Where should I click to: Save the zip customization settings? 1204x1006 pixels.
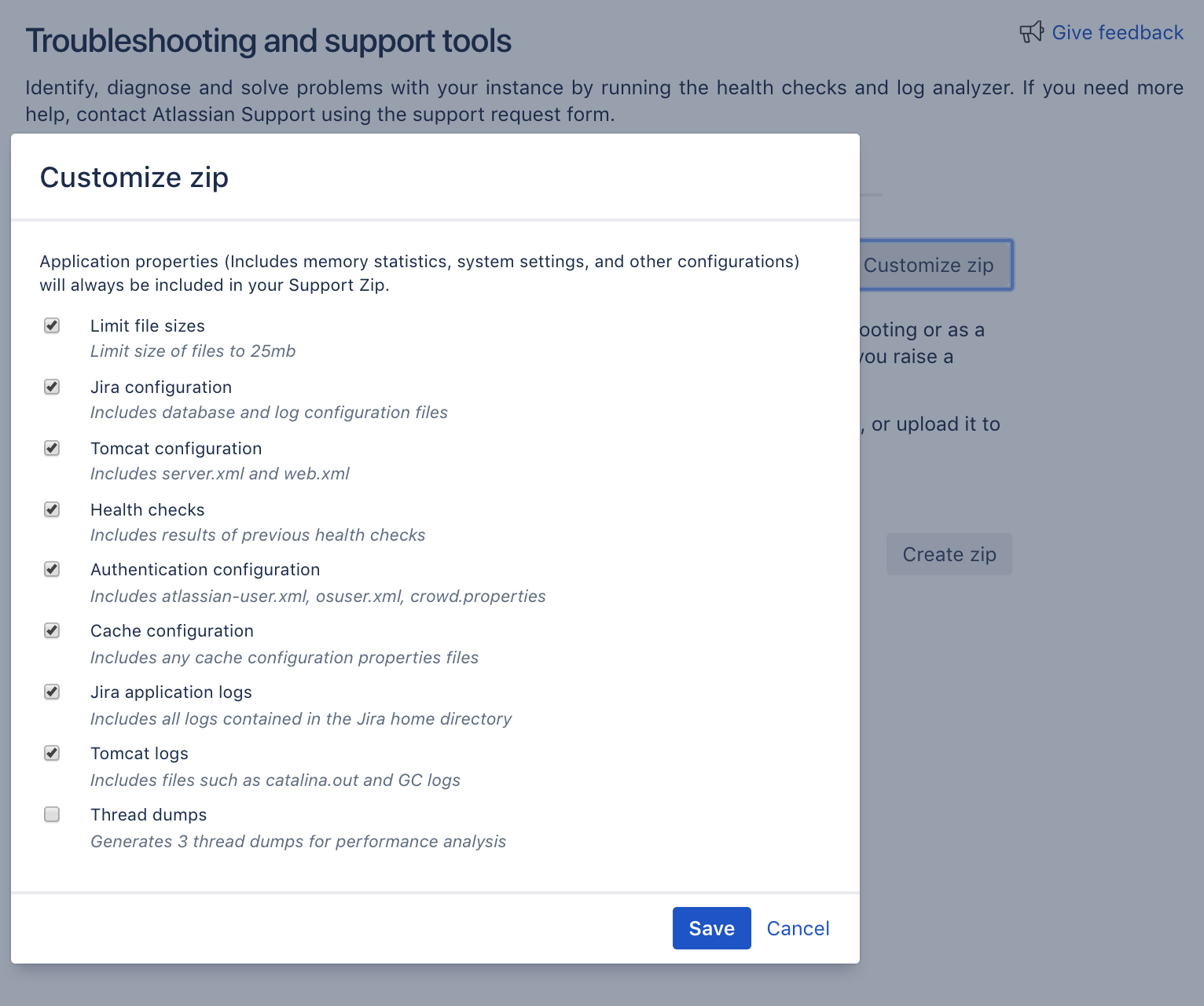pos(710,928)
